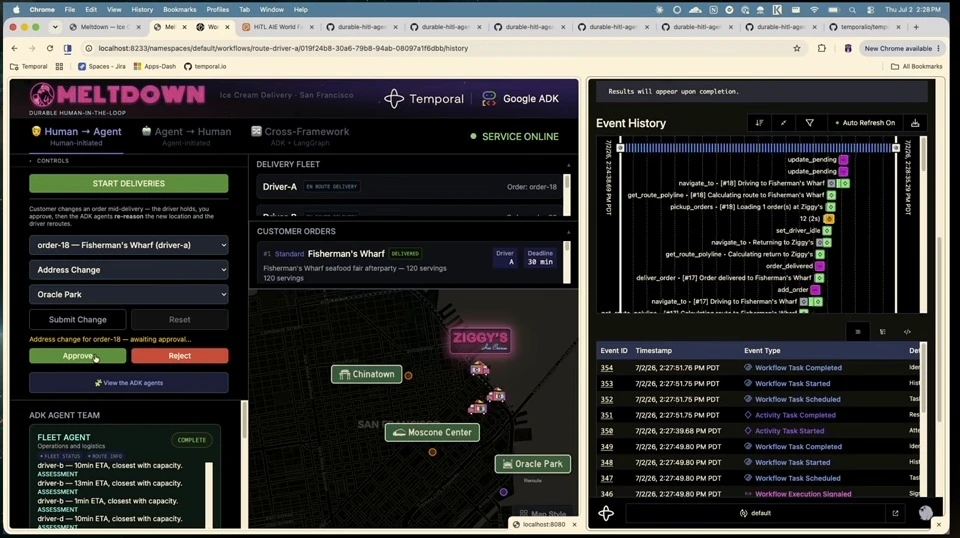Click the user avatar at bottom right
Viewport: 960px width, 538px height.
pos(926,512)
